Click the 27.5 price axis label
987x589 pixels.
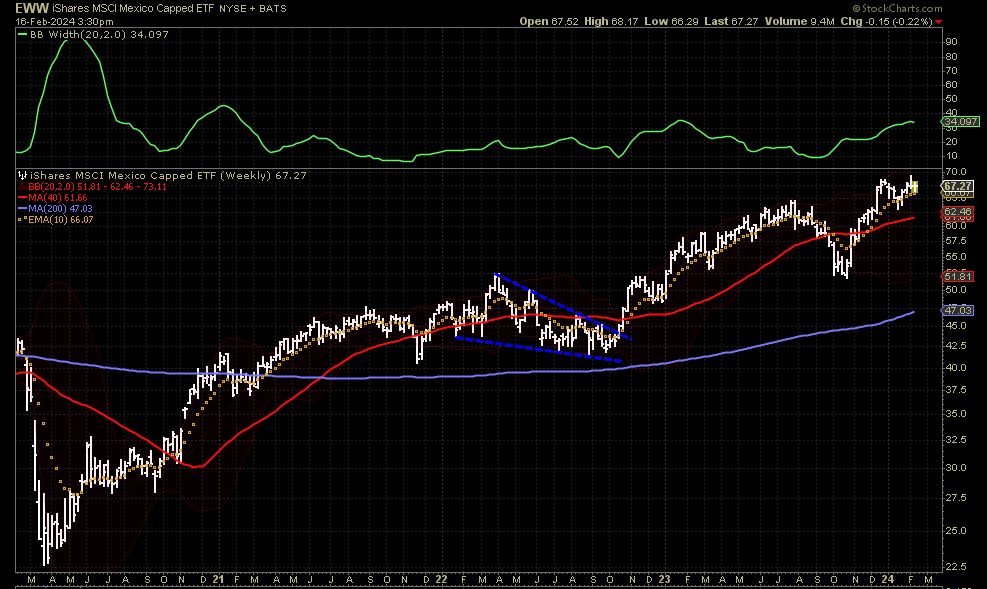[x=956, y=498]
